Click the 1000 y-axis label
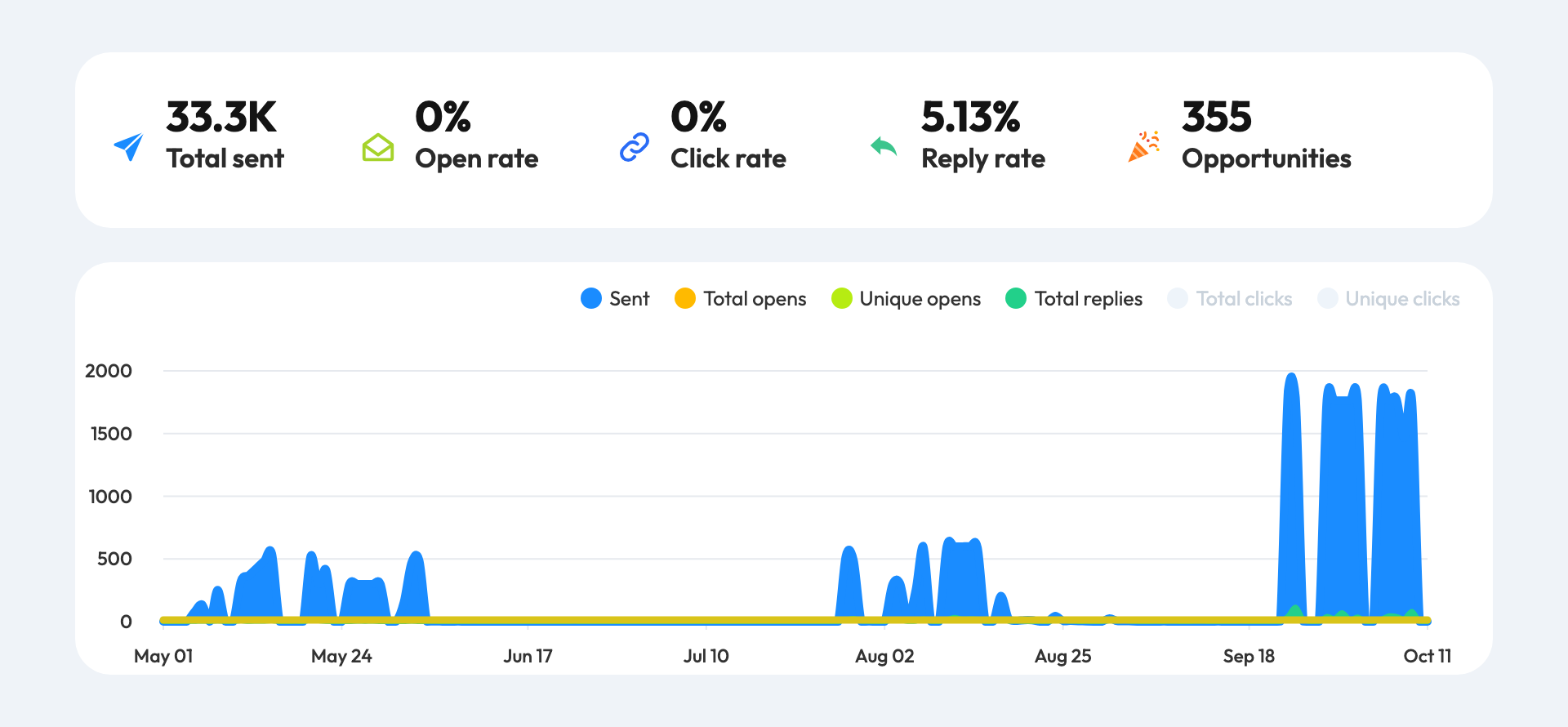Screen dimensions: 1568x727 [x=110, y=497]
